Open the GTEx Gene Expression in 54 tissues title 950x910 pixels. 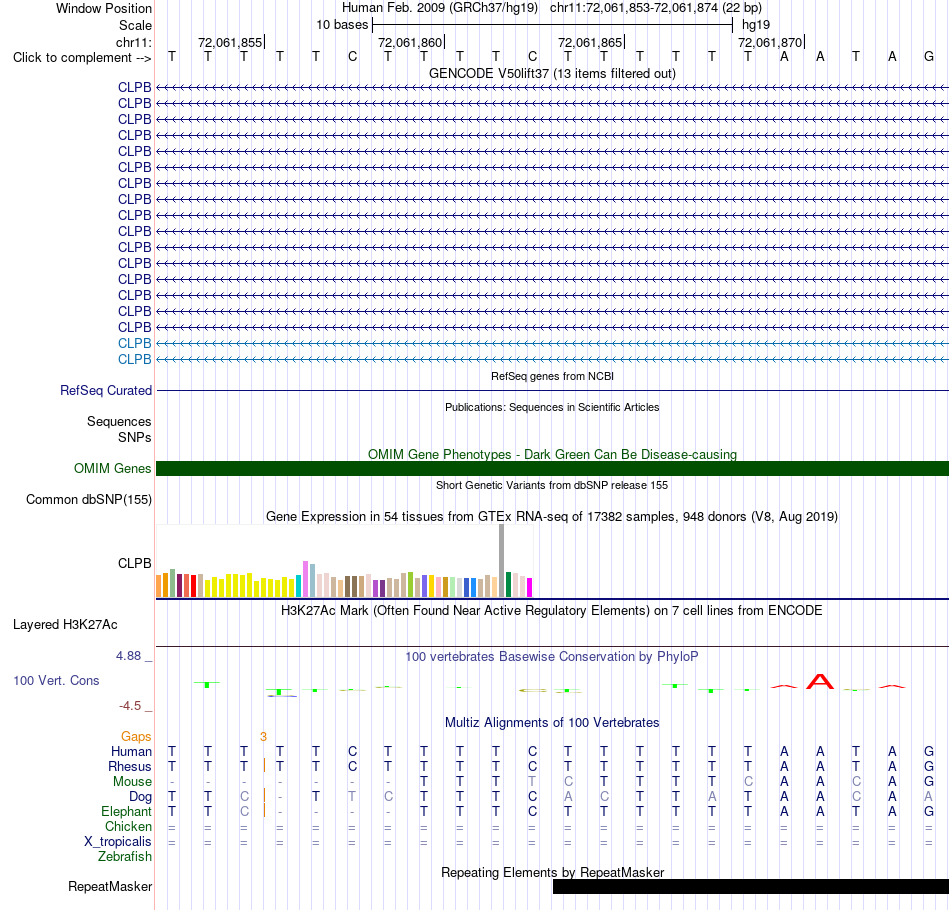pyautogui.click(x=552, y=517)
